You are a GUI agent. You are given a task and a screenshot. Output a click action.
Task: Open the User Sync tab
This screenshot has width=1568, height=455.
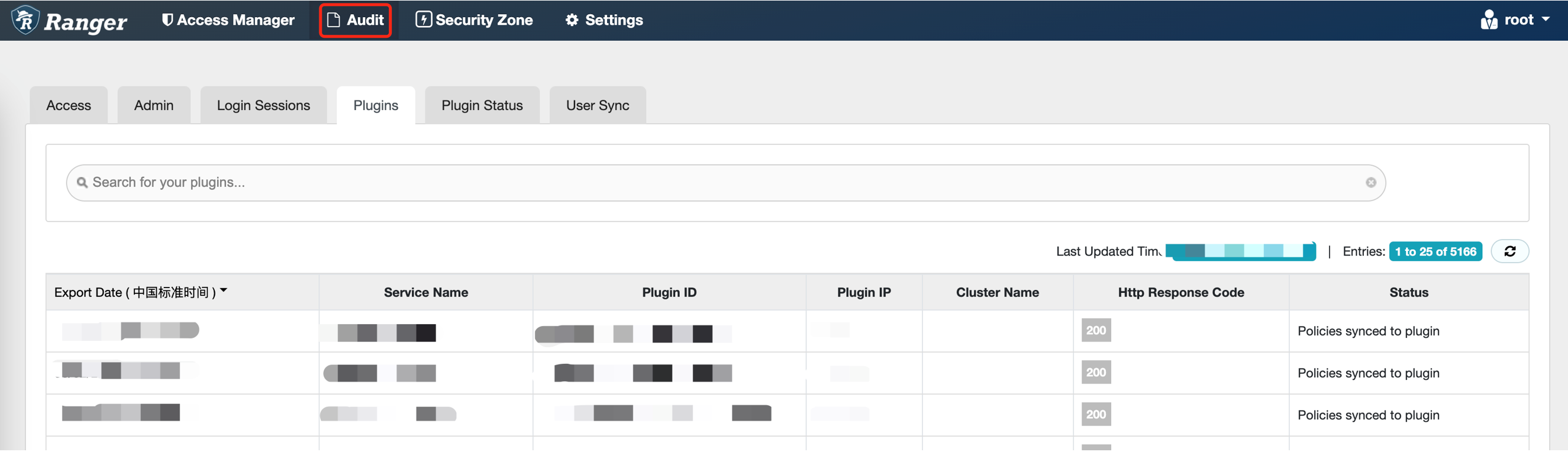[597, 105]
